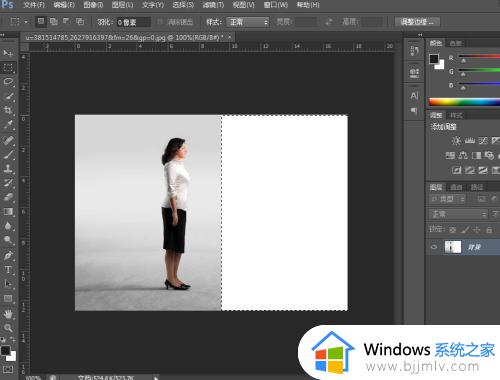This screenshot has width=500, height=380.
Task: Swap foreground and background colors in toolbox
Action: point(13,340)
